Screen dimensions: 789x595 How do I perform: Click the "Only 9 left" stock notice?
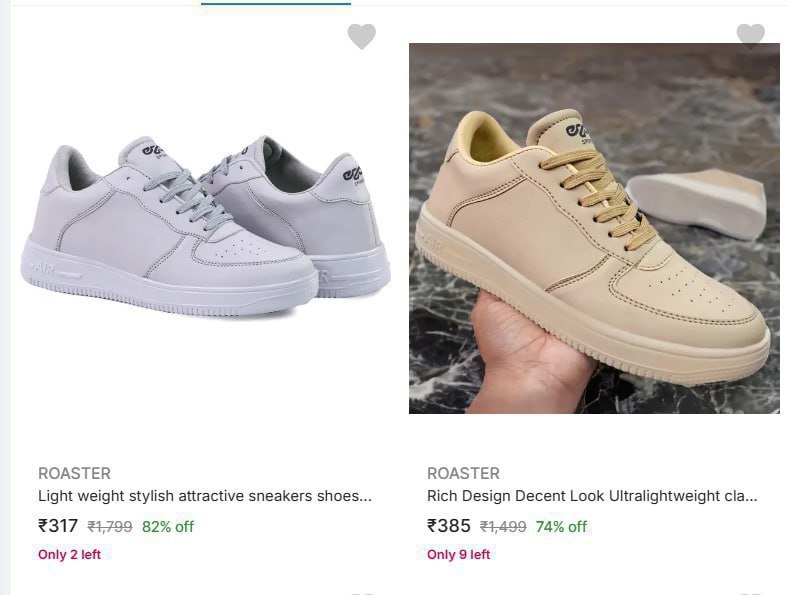tap(458, 554)
